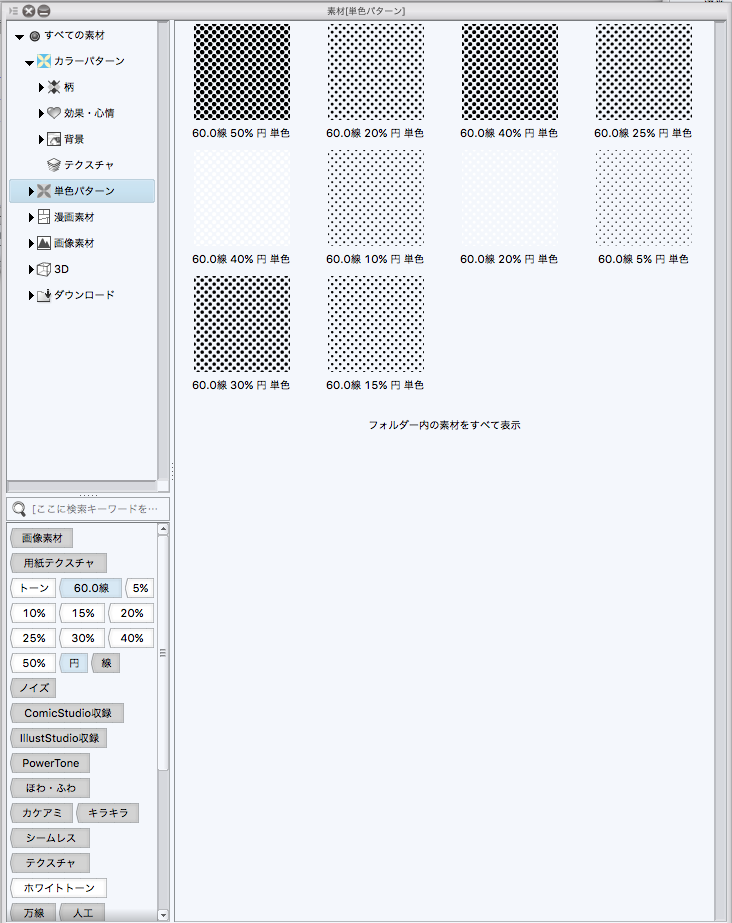The width and height of the screenshot is (732, 923).
Task: Deselect the 円 tag filter
Action: (74, 663)
